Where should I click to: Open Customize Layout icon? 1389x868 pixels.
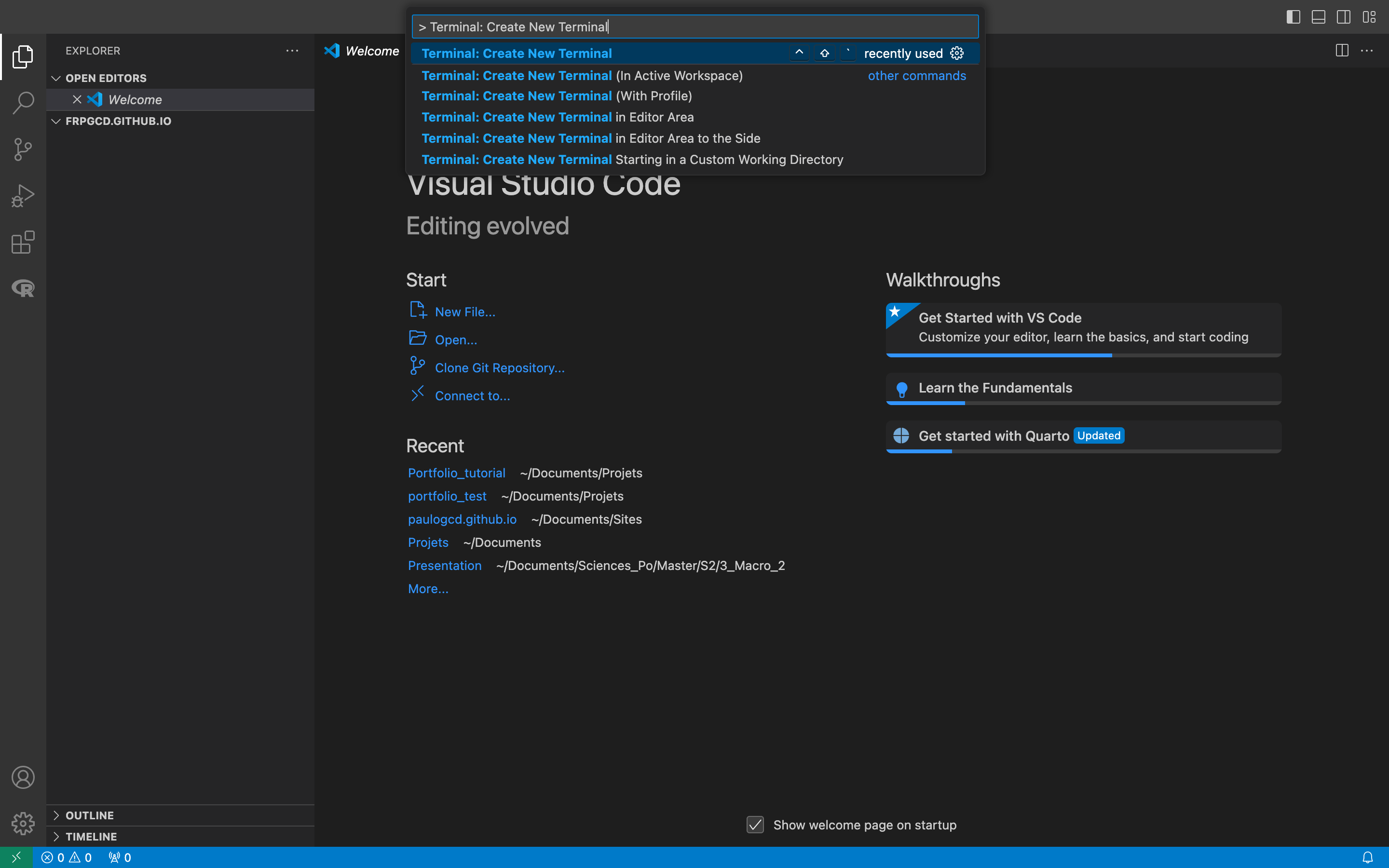(1369, 17)
